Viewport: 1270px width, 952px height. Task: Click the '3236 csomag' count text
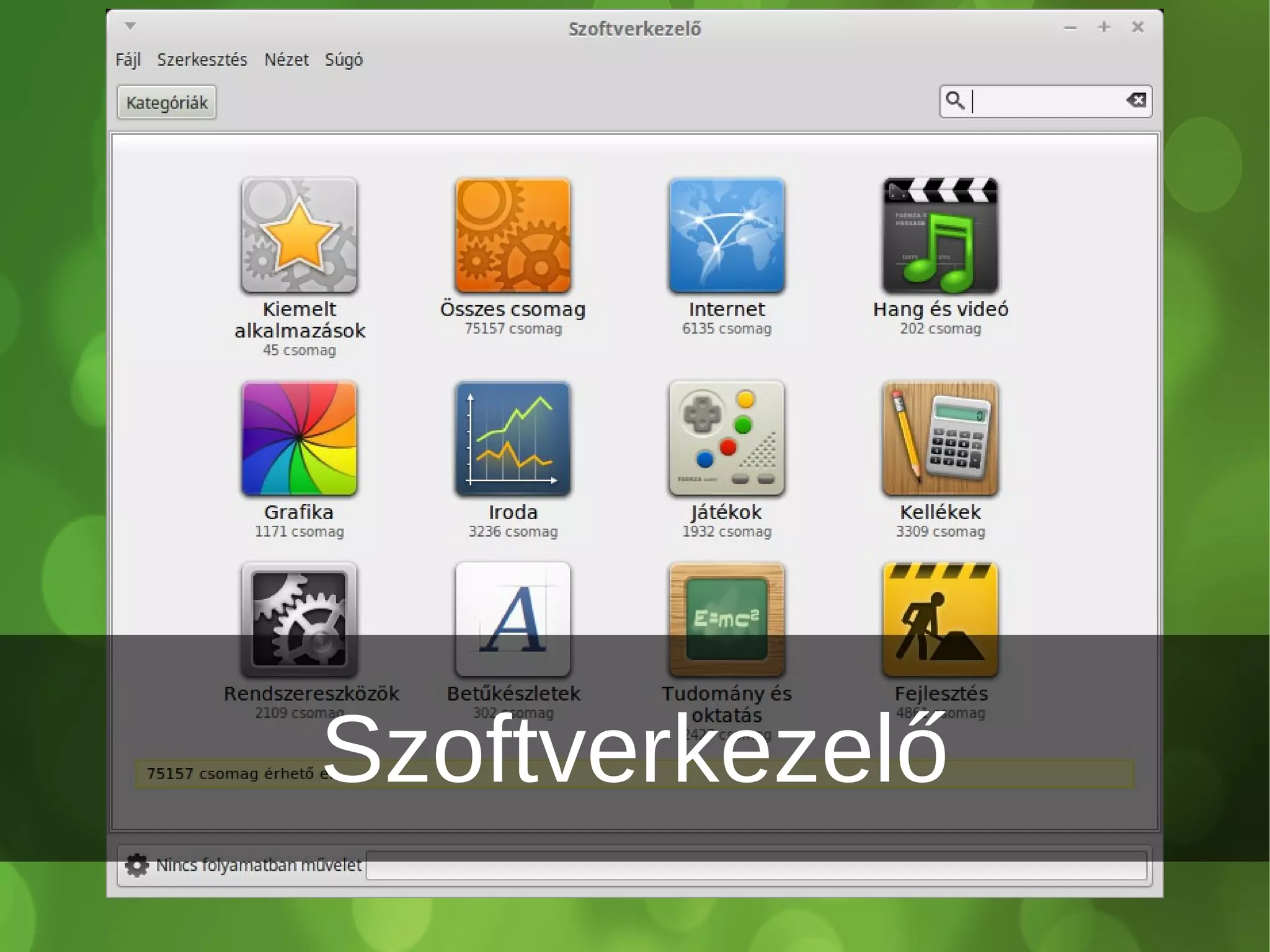[513, 532]
